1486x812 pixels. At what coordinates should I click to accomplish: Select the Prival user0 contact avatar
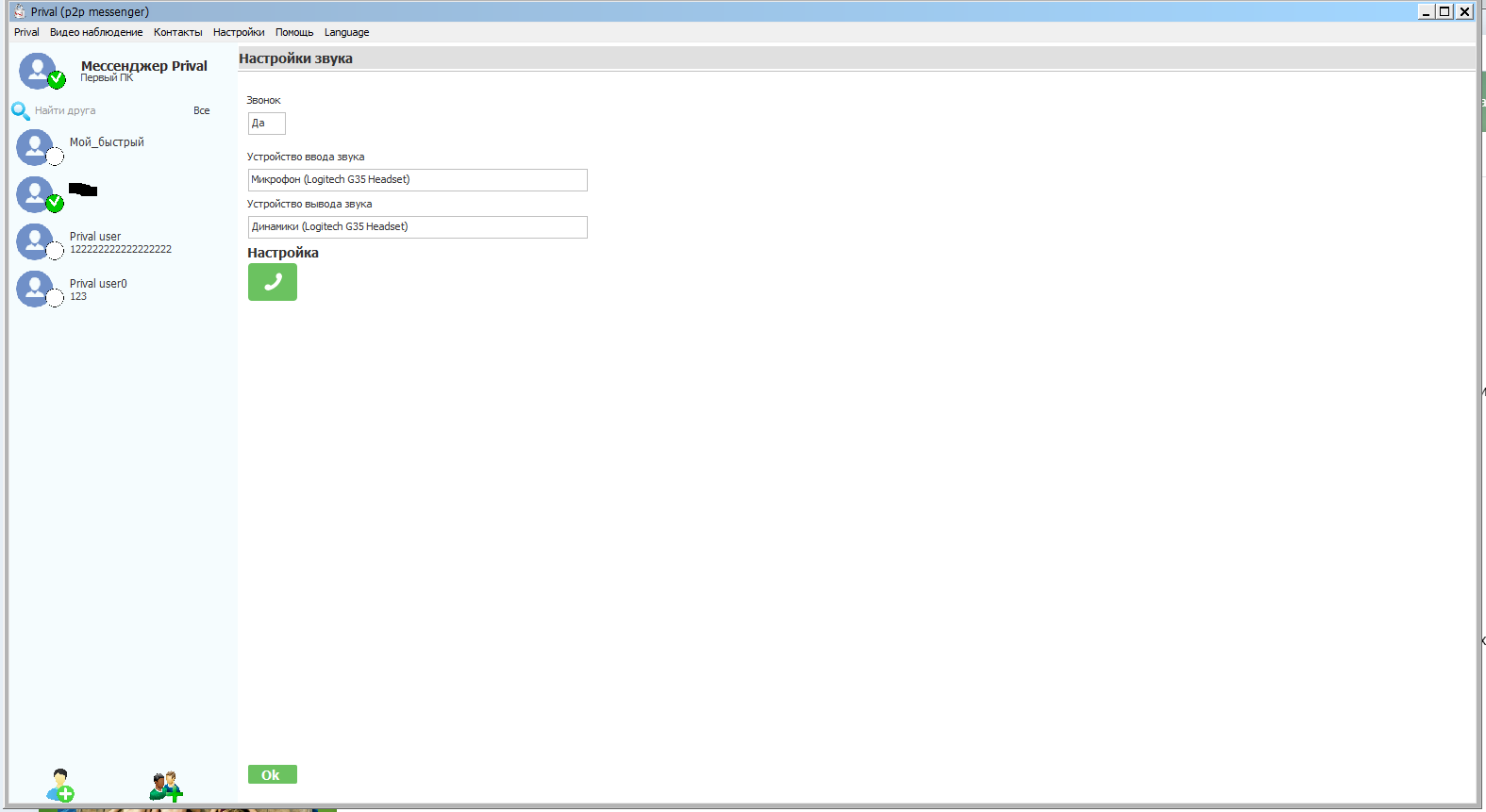pyautogui.click(x=36, y=289)
